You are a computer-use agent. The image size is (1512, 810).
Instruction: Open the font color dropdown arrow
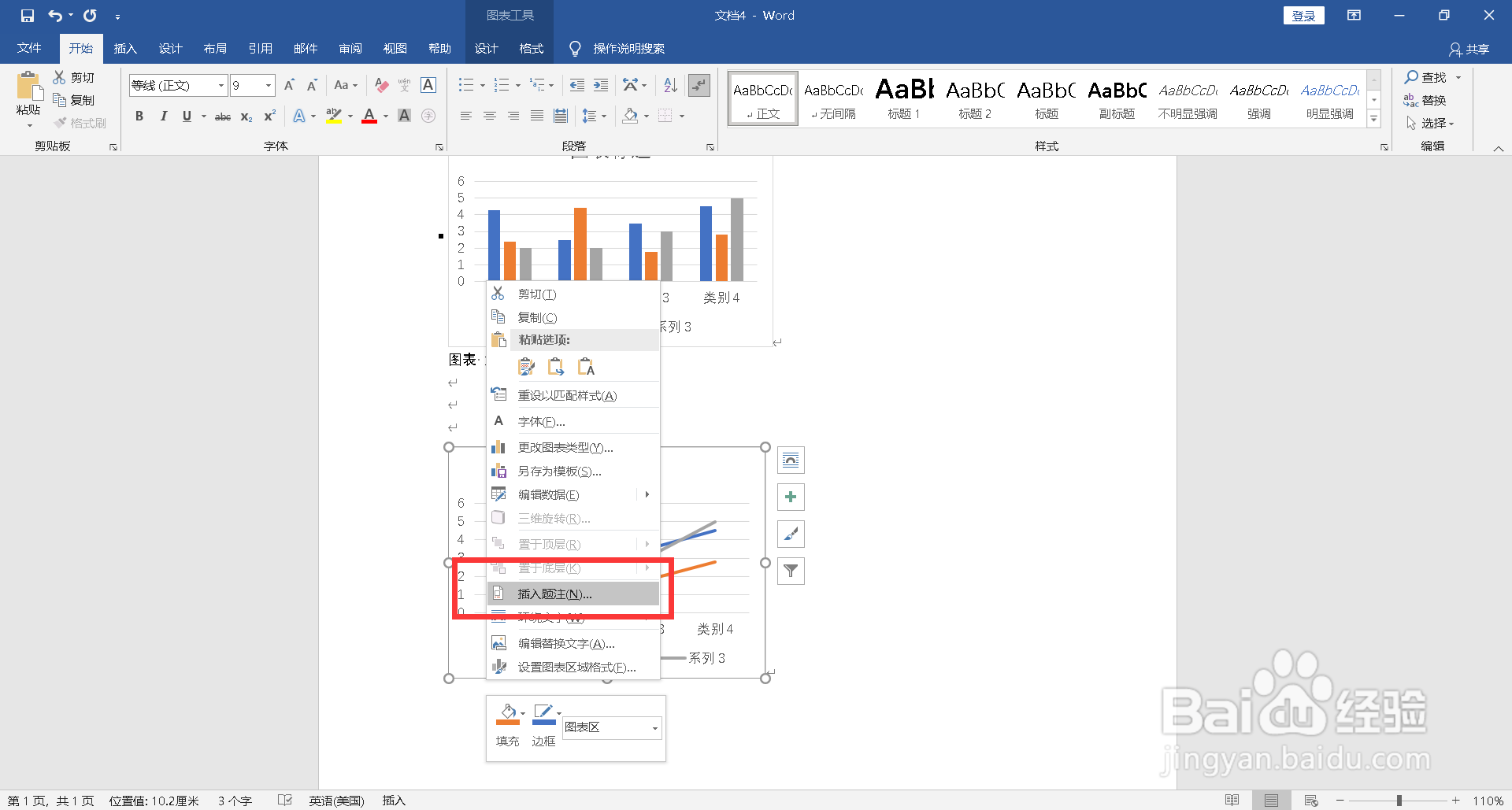coord(386,117)
